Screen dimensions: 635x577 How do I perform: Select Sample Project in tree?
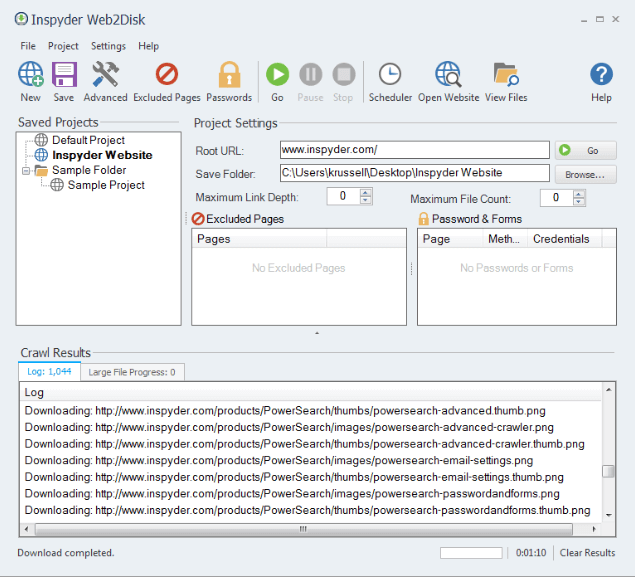point(106,185)
